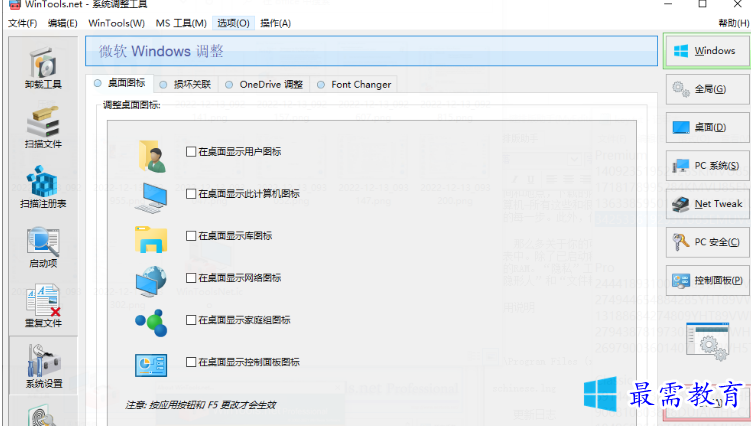
Task: Click the user folder icon
Action: pos(152,156)
